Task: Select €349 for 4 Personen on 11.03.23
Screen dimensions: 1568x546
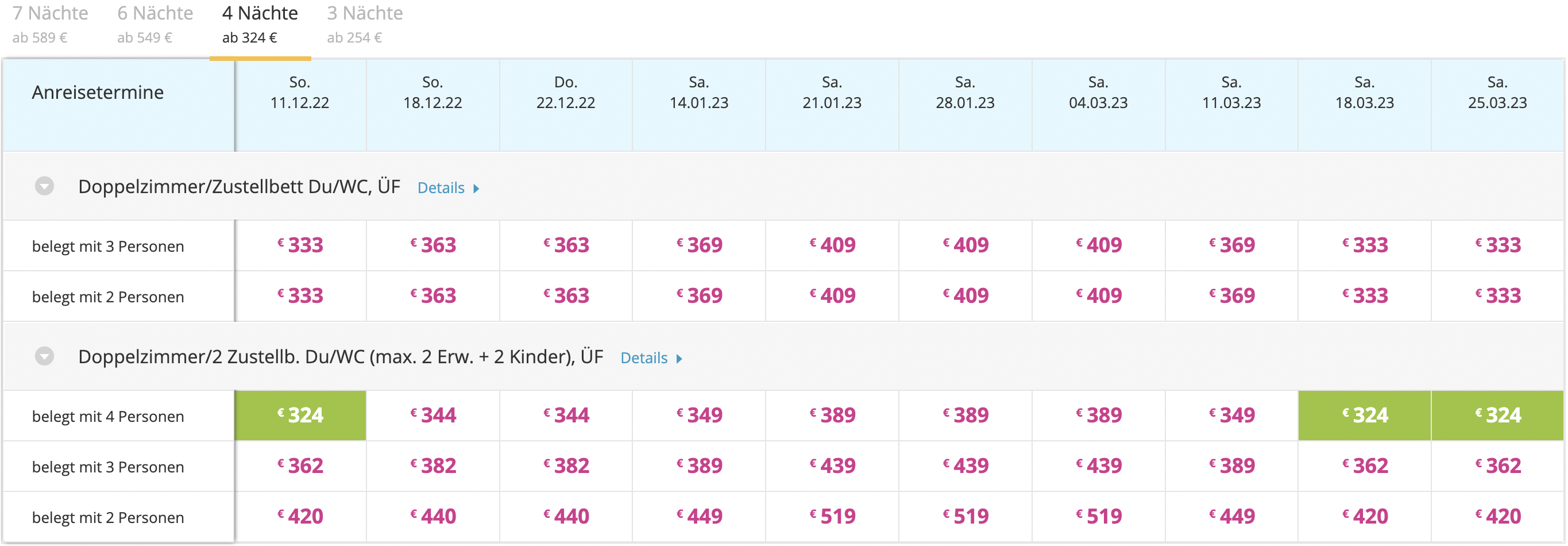Action: (x=1231, y=416)
